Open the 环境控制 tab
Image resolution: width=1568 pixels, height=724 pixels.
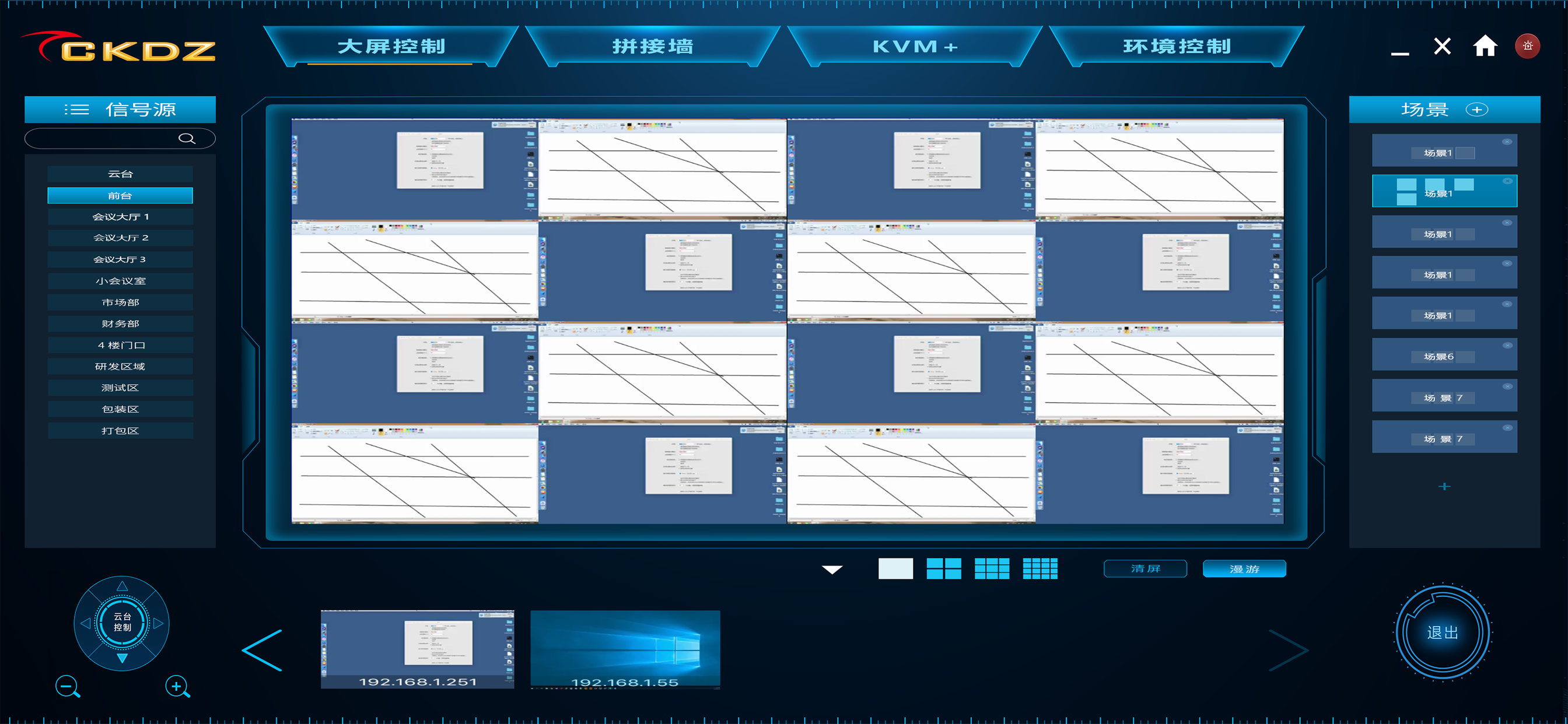point(1176,47)
